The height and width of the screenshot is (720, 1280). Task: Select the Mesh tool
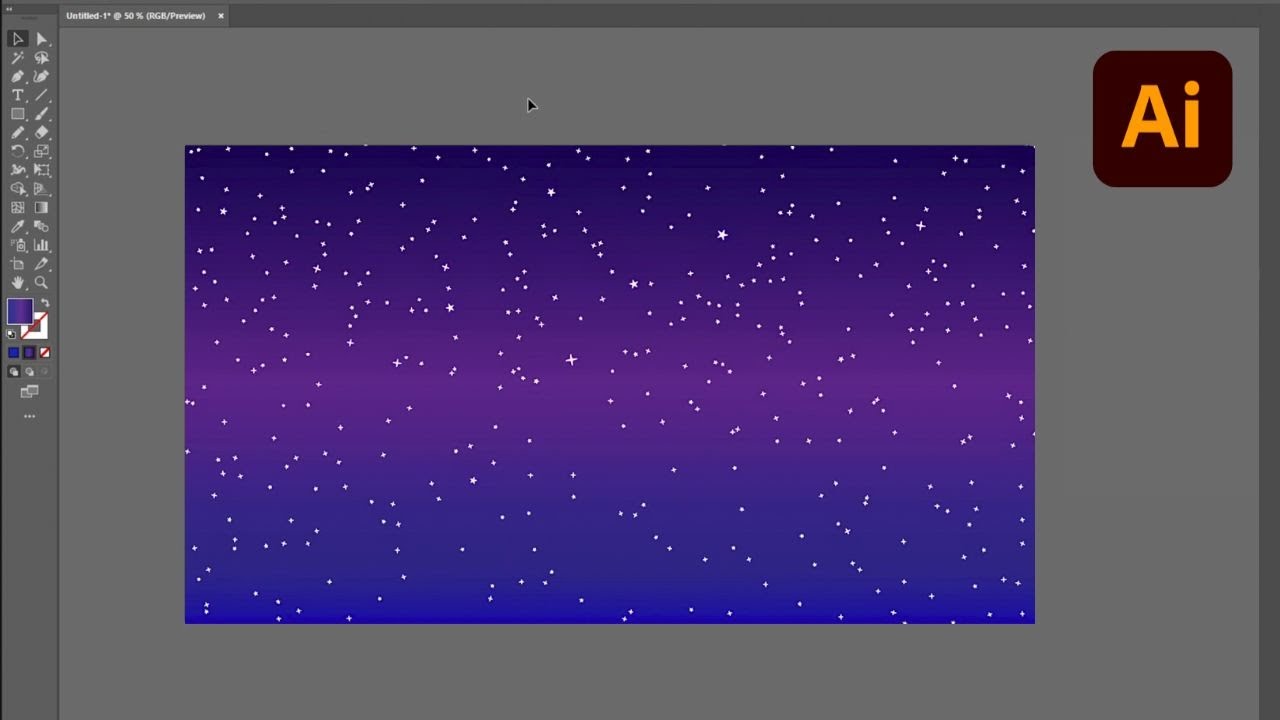[x=18, y=207]
